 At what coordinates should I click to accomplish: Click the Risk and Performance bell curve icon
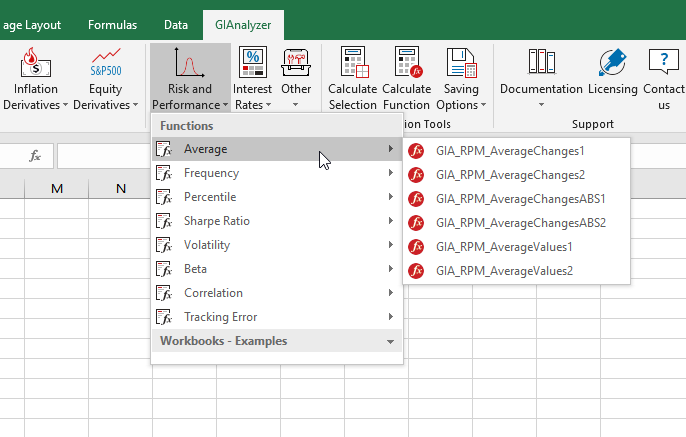[x=189, y=63]
